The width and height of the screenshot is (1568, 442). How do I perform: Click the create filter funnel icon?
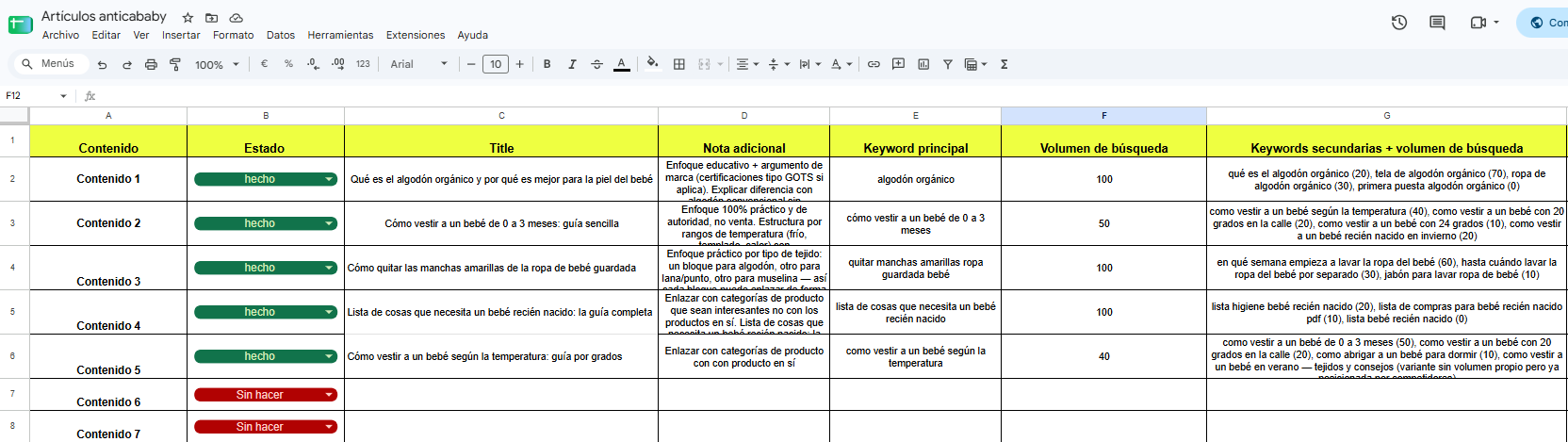coord(948,64)
